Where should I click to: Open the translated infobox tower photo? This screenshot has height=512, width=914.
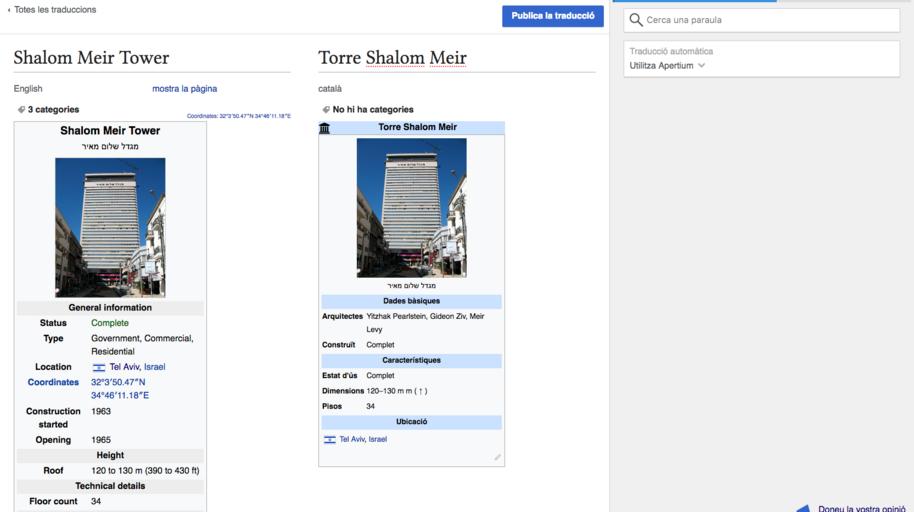(412, 208)
